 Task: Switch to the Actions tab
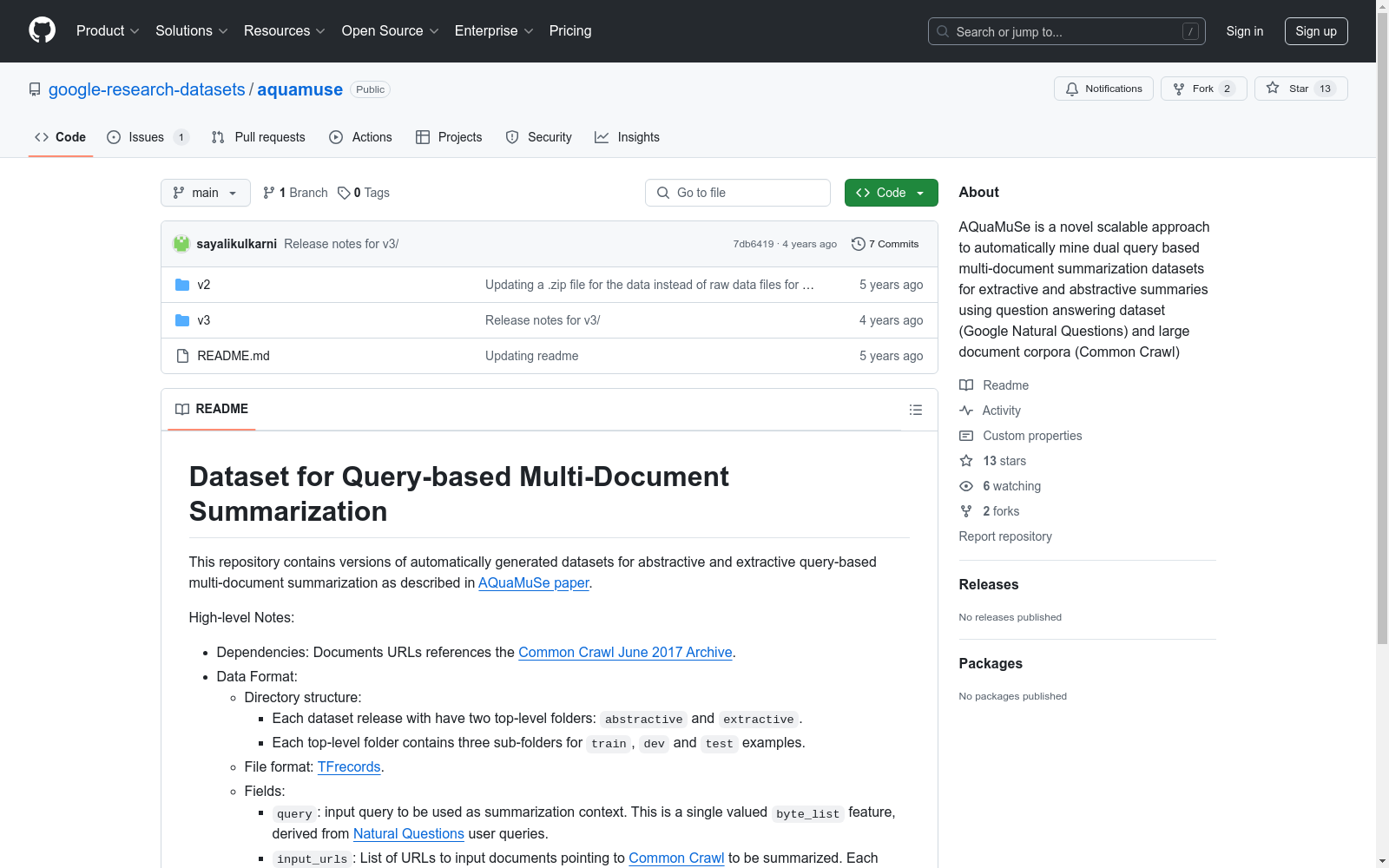click(x=361, y=137)
